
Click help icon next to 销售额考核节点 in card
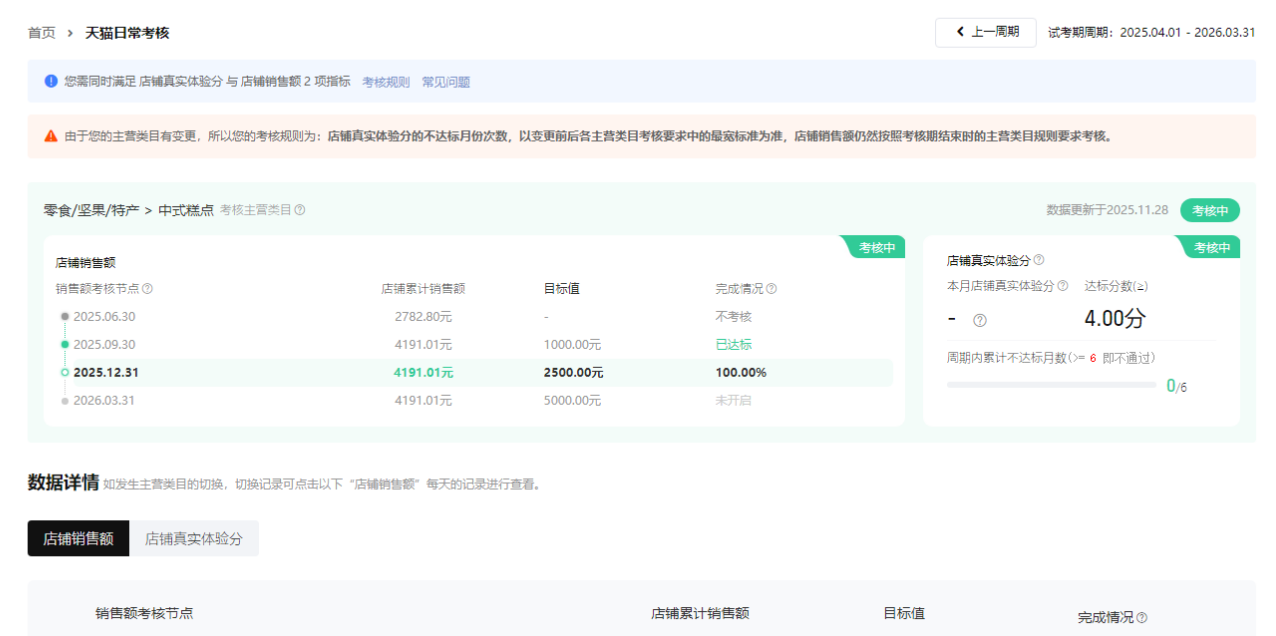pyautogui.click(x=148, y=289)
